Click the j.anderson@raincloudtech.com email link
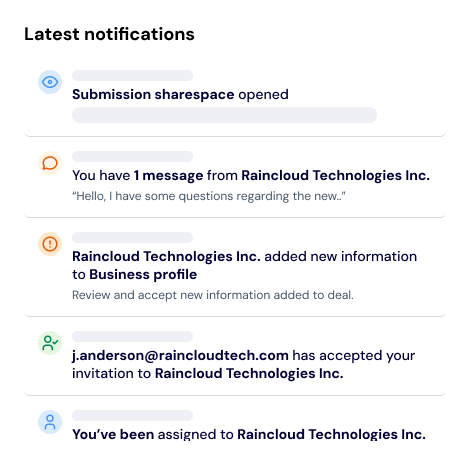 coord(180,356)
